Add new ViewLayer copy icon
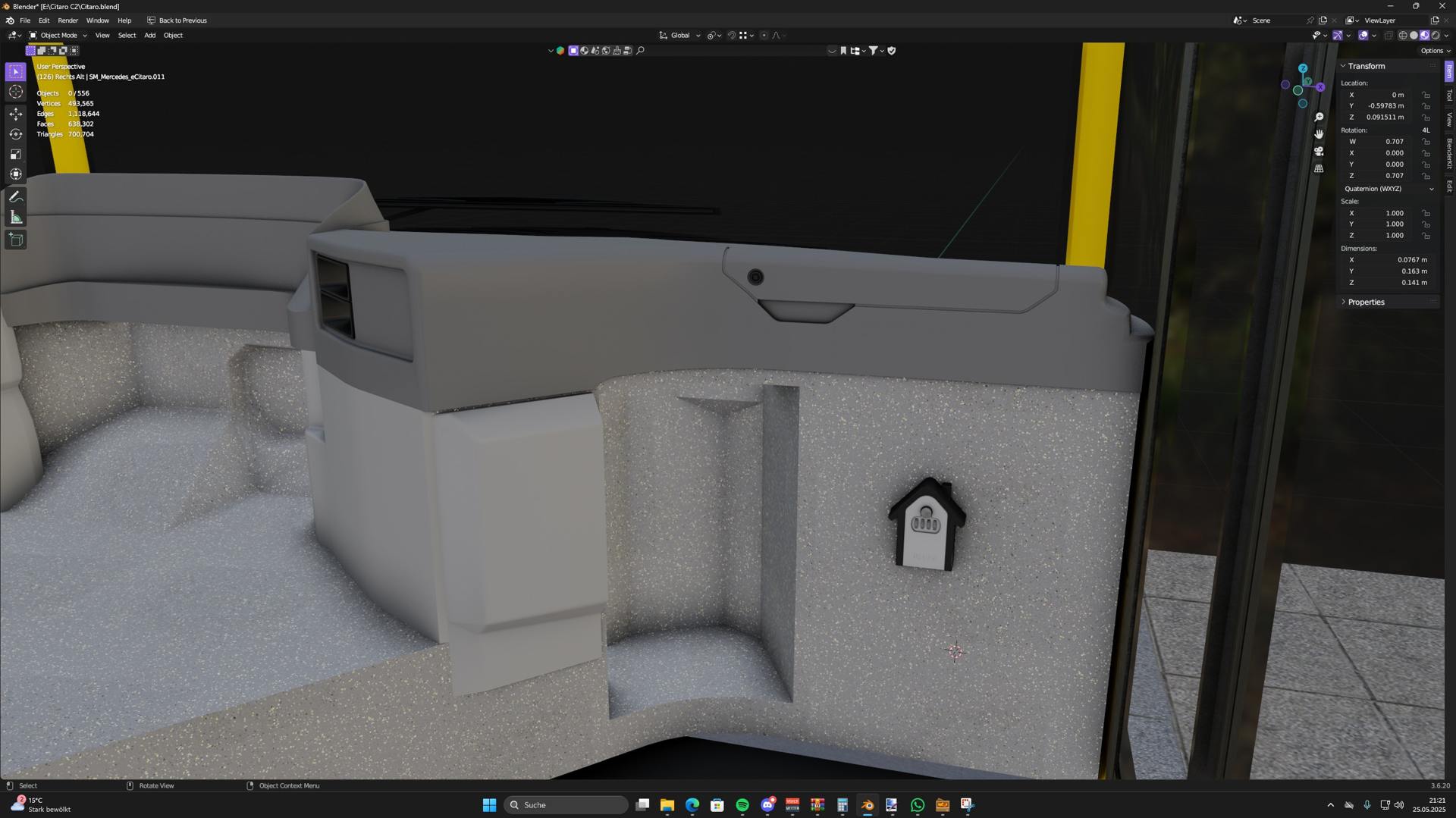The height and width of the screenshot is (818, 1456). pyautogui.click(x=1435, y=20)
